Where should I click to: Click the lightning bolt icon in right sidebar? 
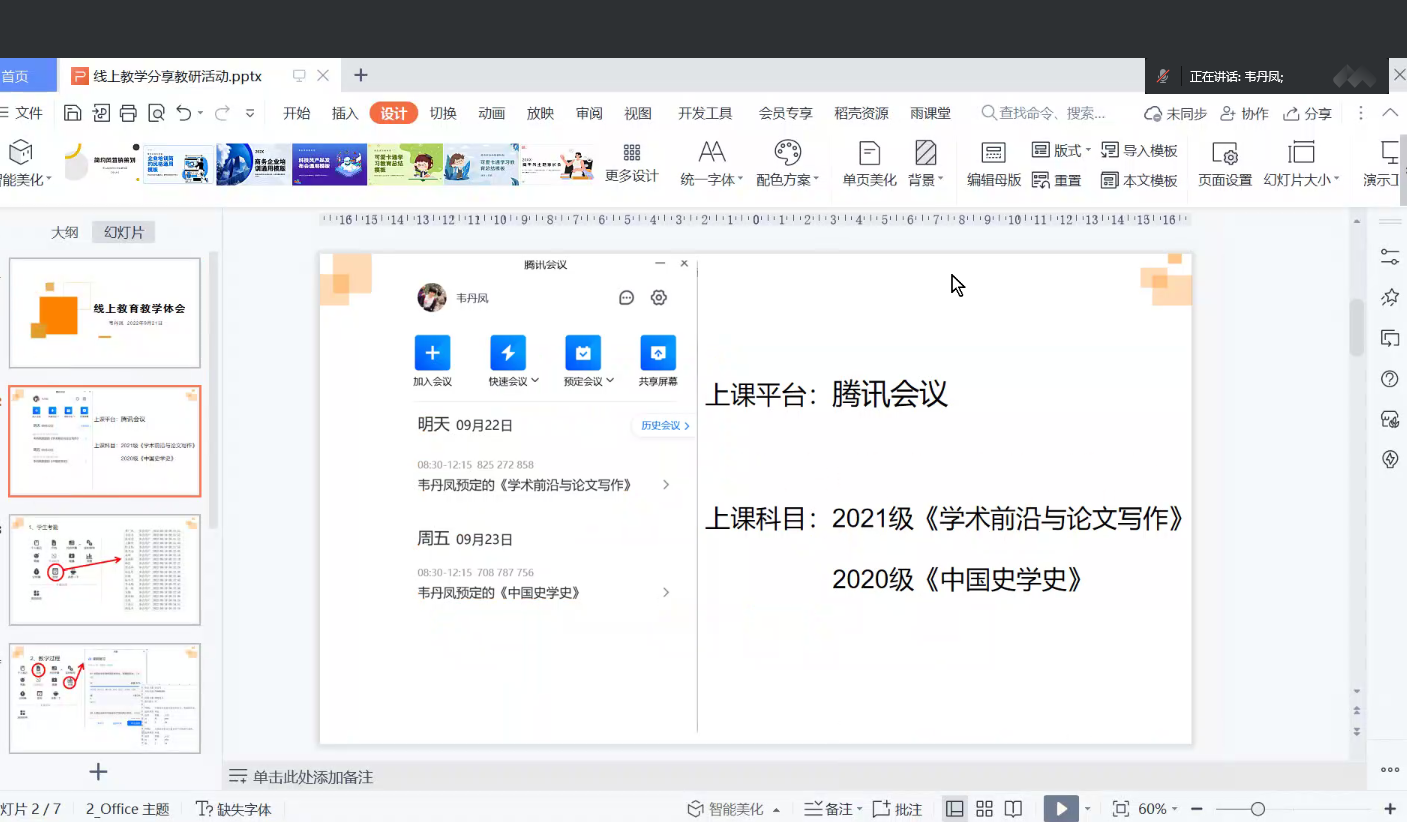1389,459
